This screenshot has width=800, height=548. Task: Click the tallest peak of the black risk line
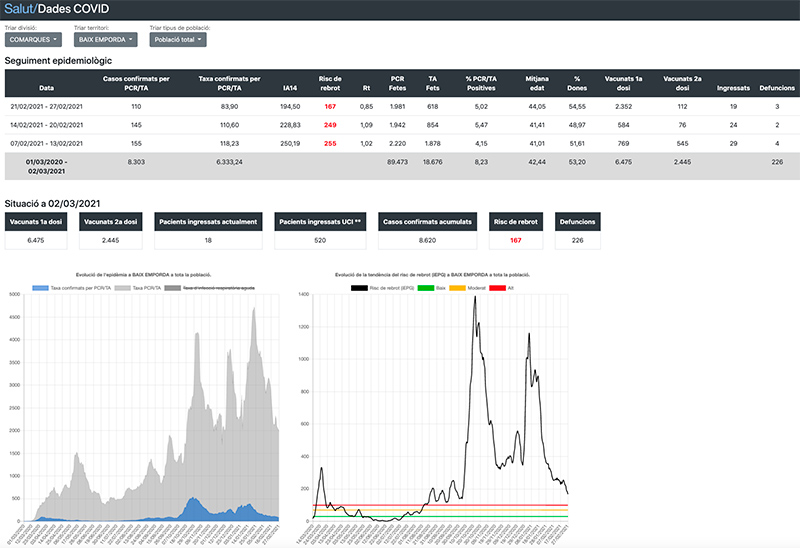pos(475,297)
